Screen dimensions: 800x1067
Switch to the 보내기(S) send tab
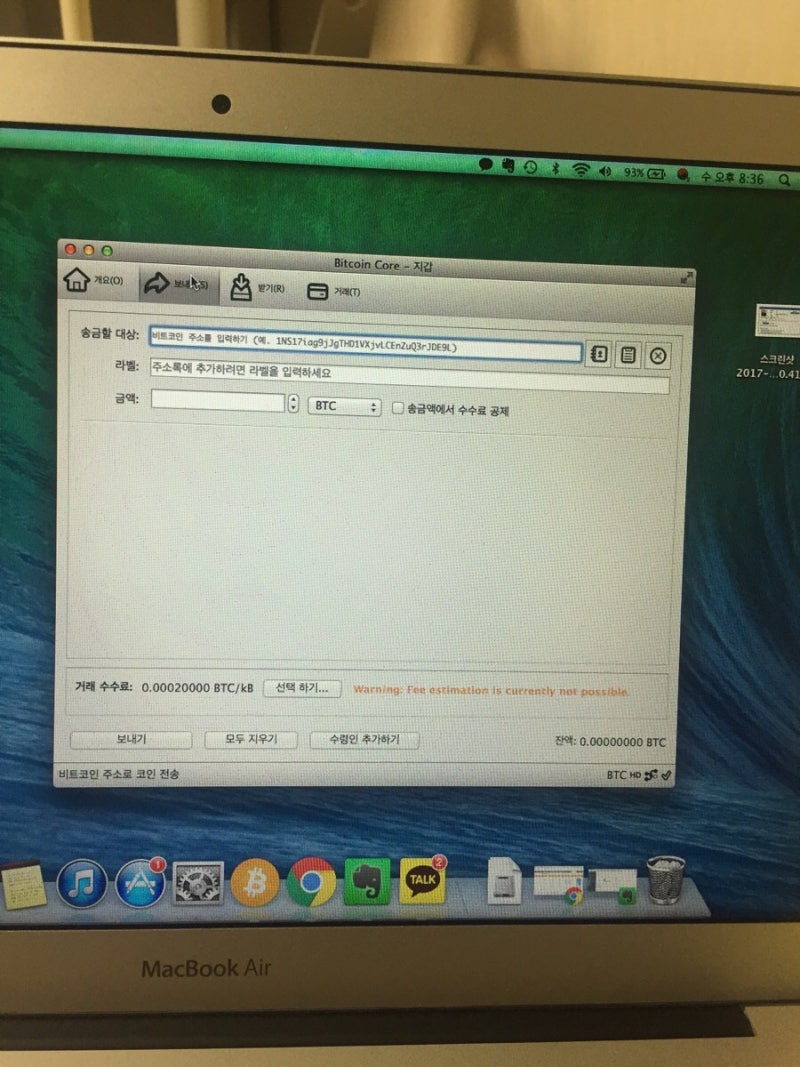point(178,284)
